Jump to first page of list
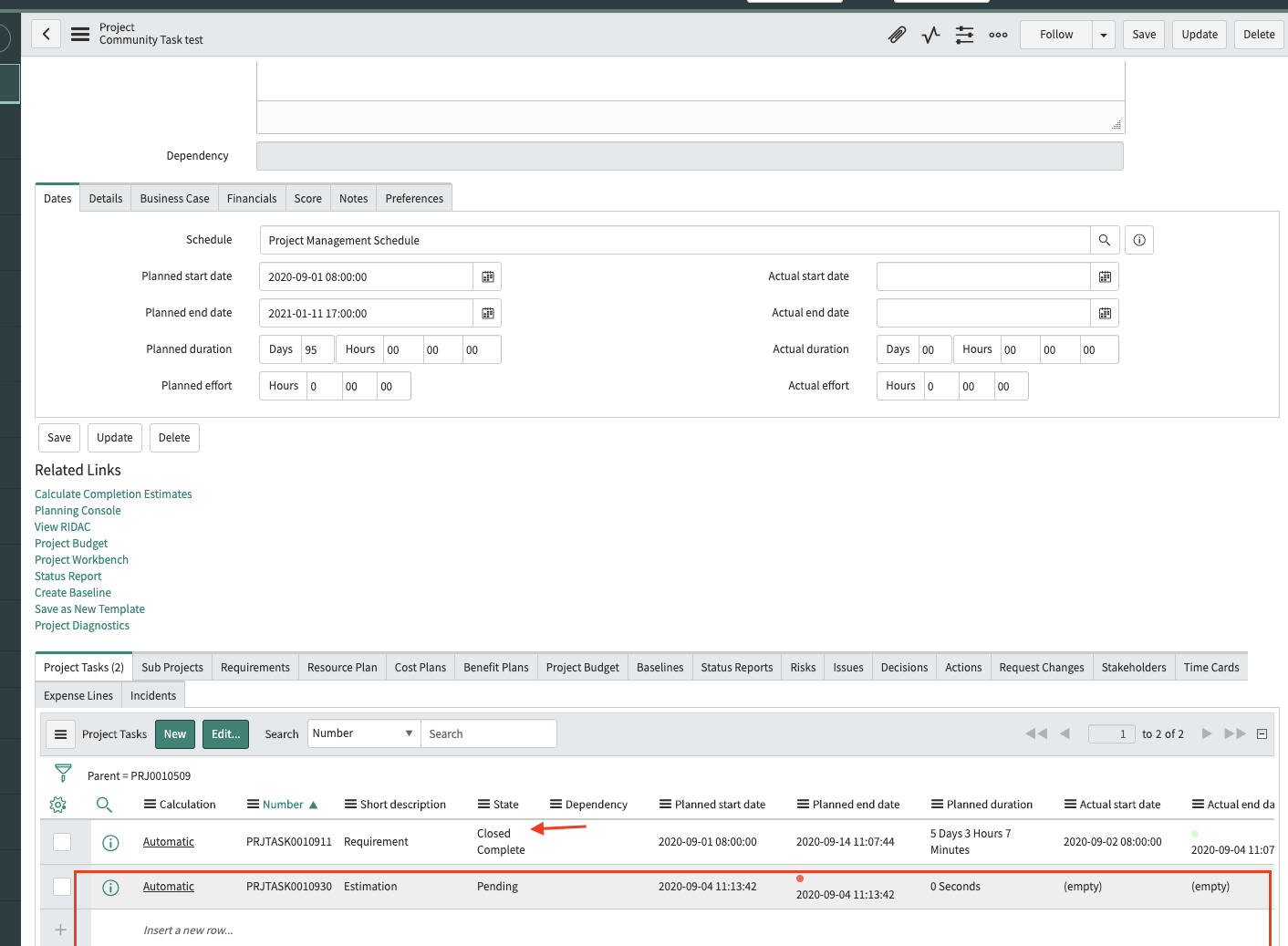Screen dimensions: 1288x946 click(x=1036, y=733)
